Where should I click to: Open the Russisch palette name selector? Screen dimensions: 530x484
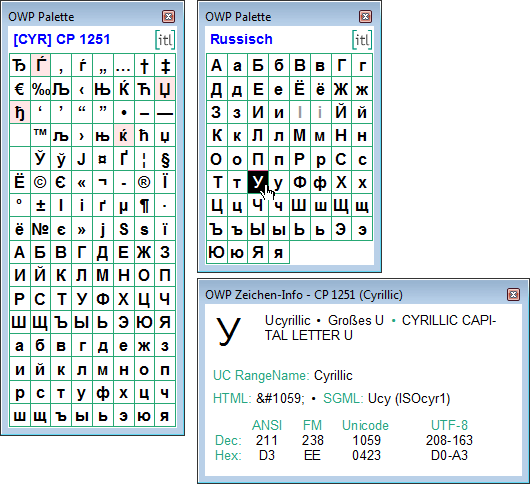click(x=241, y=40)
